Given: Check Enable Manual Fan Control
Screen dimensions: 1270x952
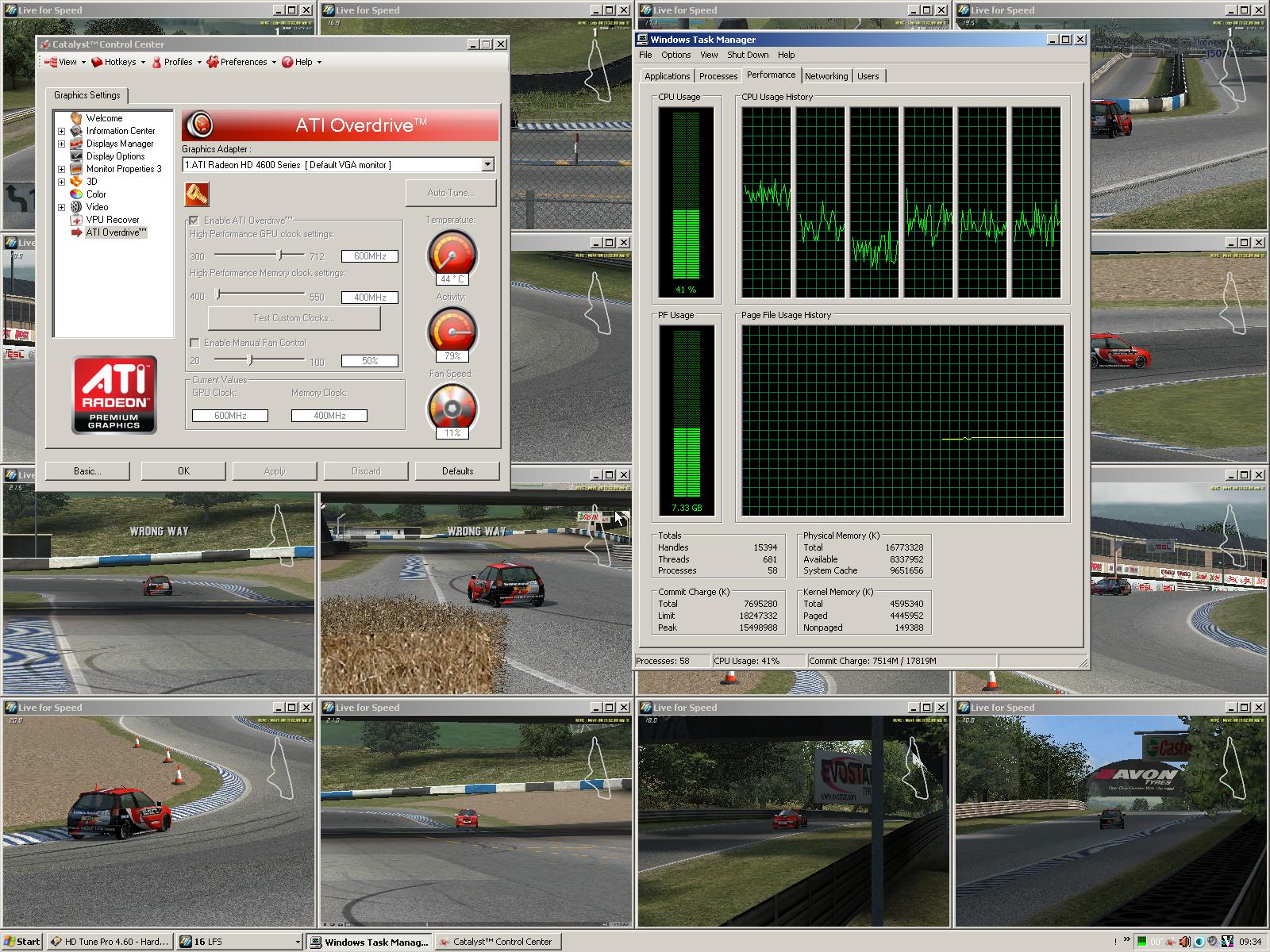Looking at the screenshot, I should tap(194, 343).
